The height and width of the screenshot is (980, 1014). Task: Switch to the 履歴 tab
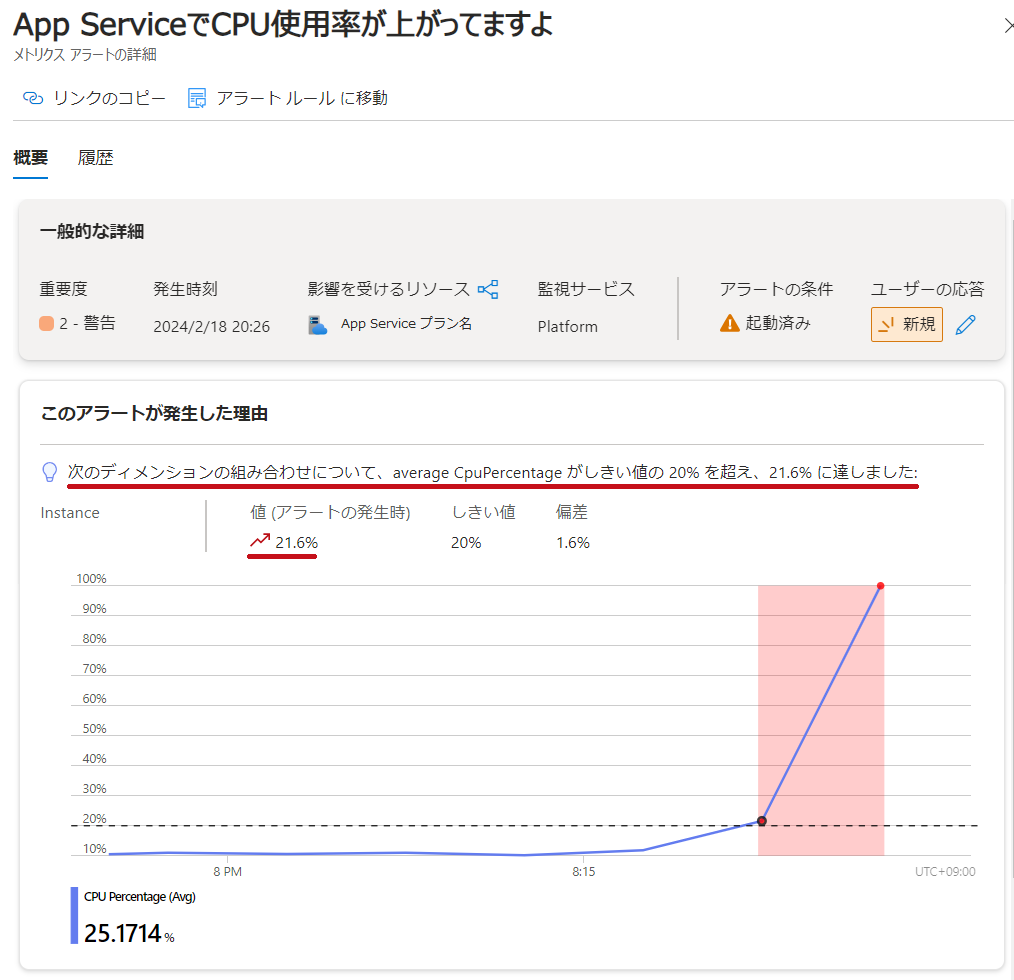point(96,158)
